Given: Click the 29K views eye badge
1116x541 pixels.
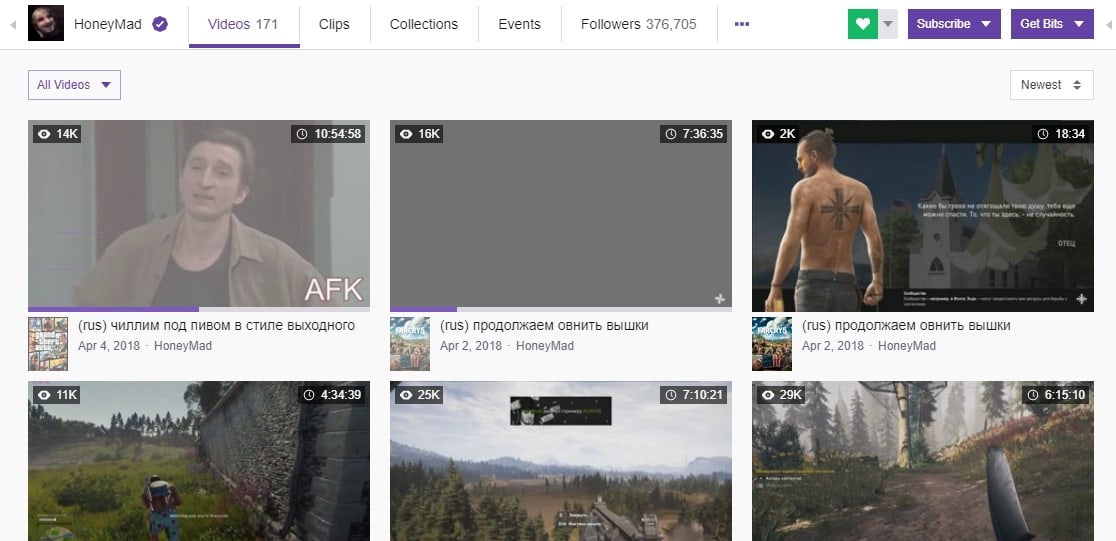Looking at the screenshot, I should [781, 395].
